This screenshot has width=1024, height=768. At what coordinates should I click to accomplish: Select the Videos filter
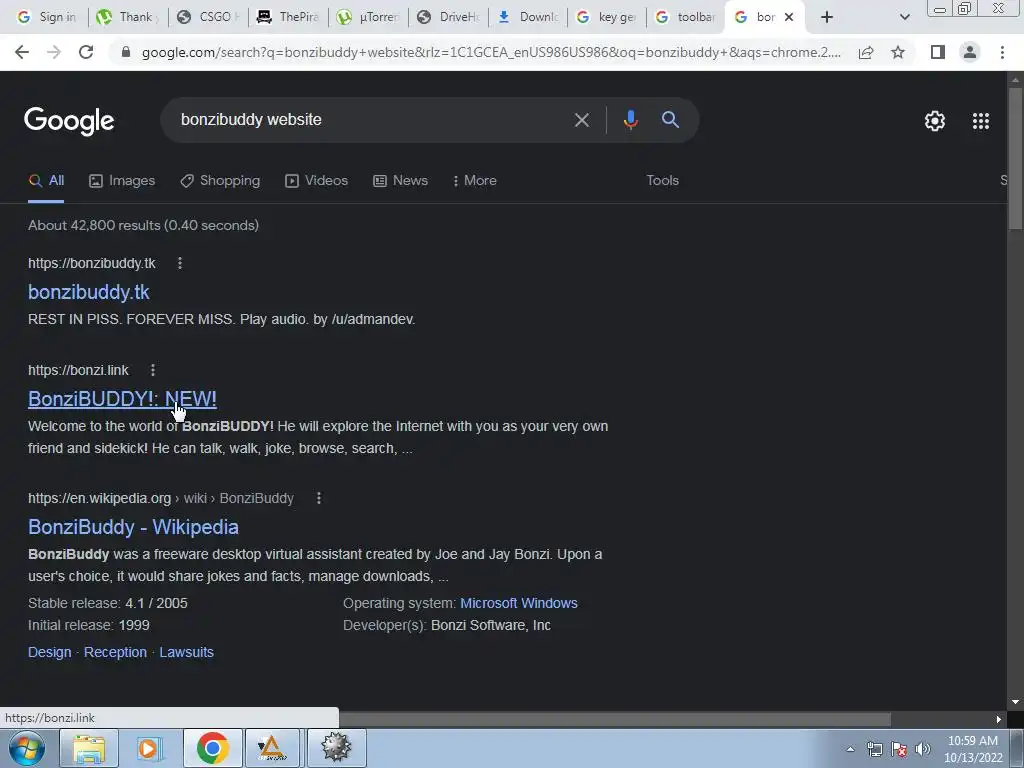pyautogui.click(x=317, y=181)
